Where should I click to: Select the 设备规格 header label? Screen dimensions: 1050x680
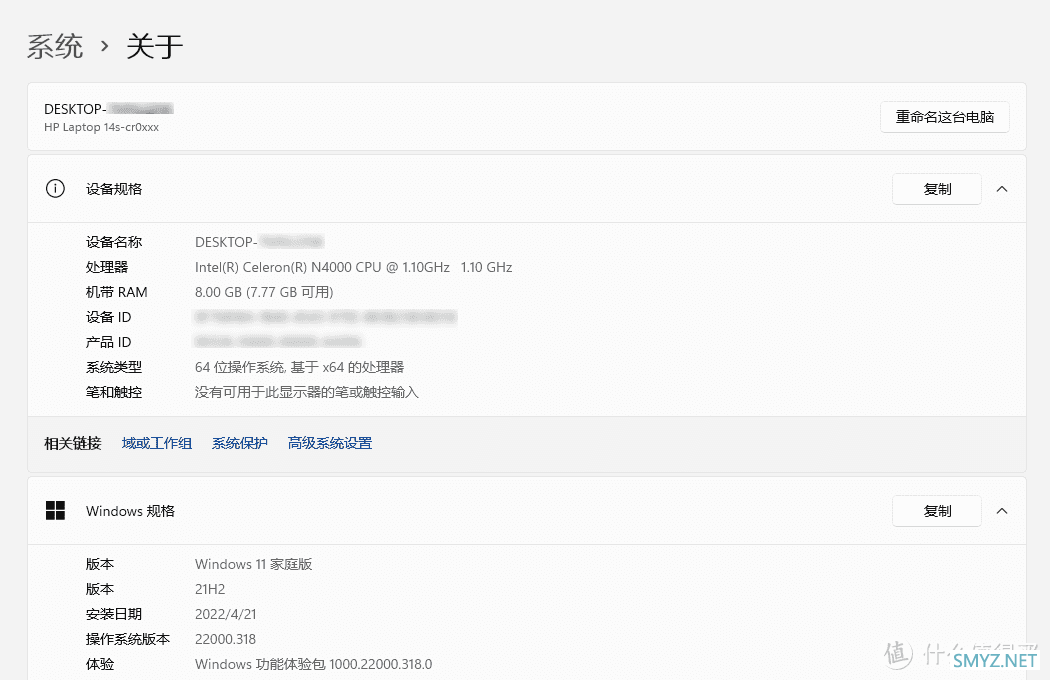tap(114, 189)
